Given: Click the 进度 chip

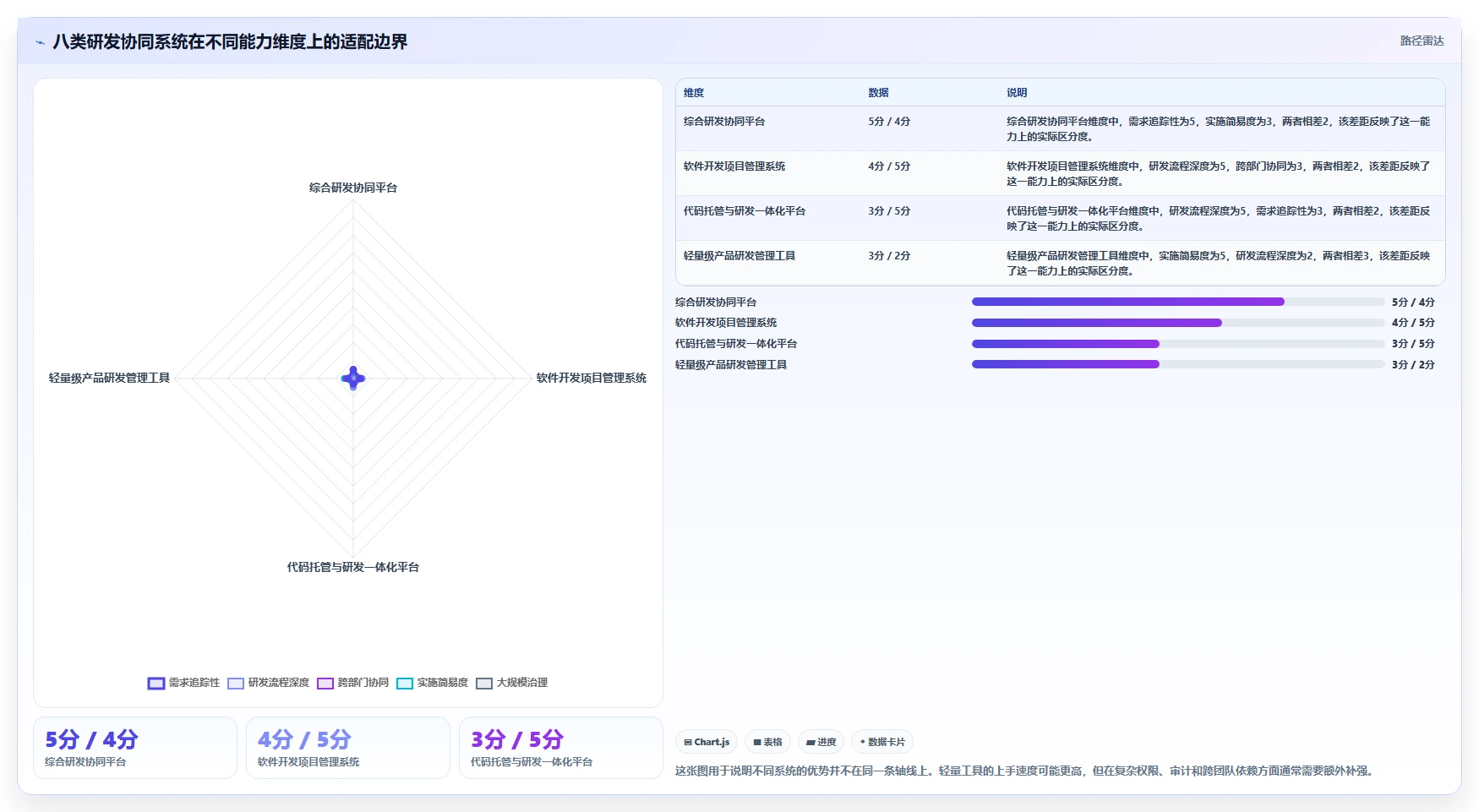Looking at the screenshot, I should click(821, 742).
